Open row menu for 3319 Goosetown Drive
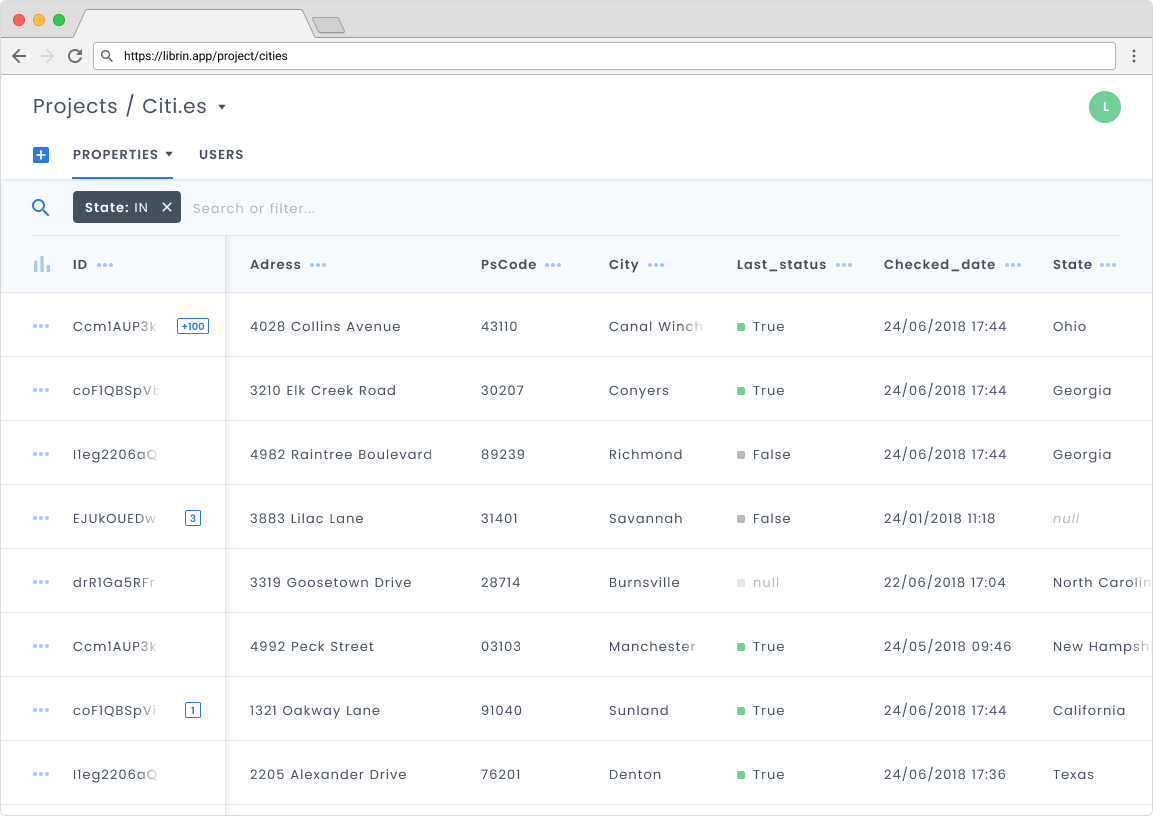1153x816 pixels. tap(41, 581)
